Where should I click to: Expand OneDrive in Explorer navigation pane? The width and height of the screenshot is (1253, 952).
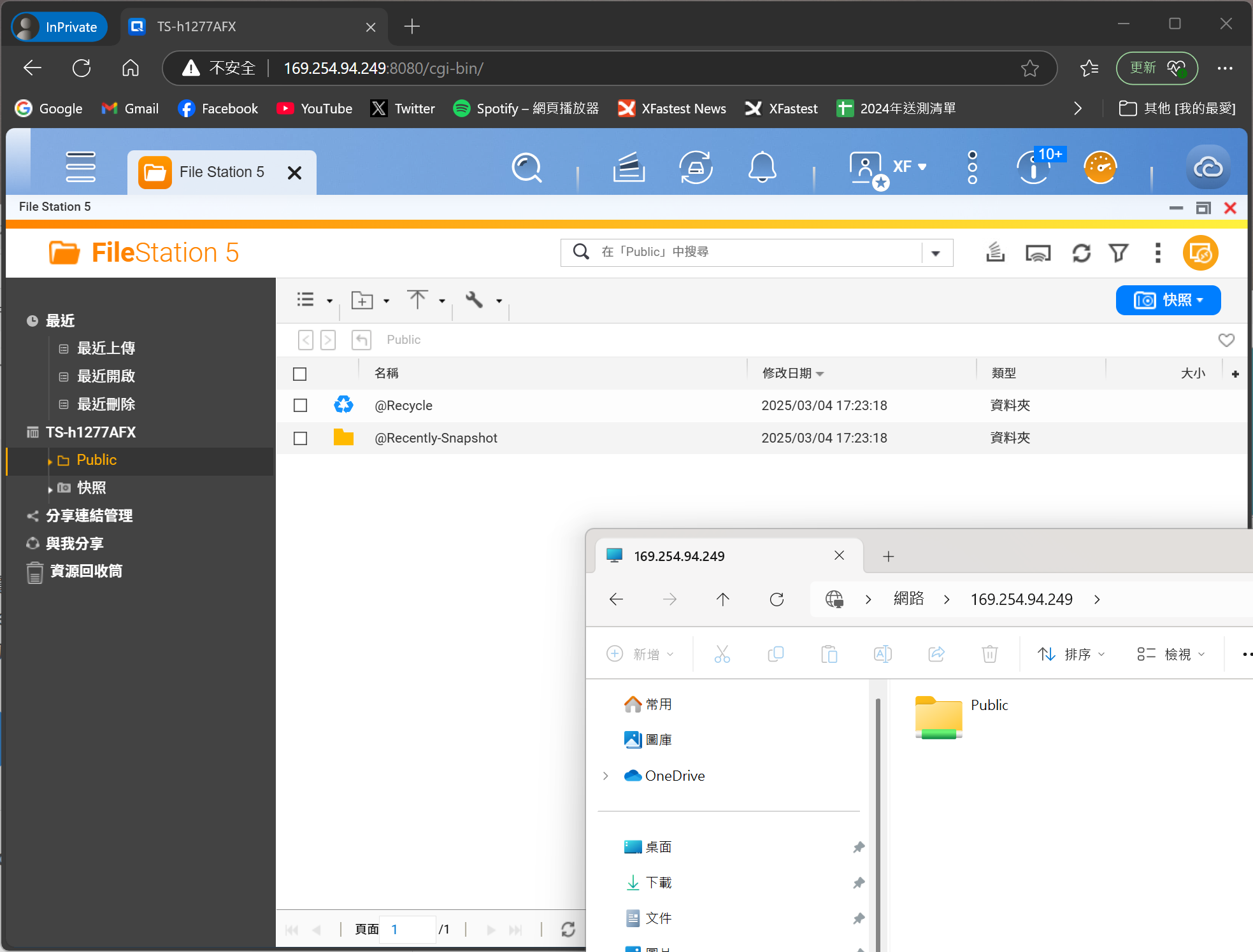(605, 776)
